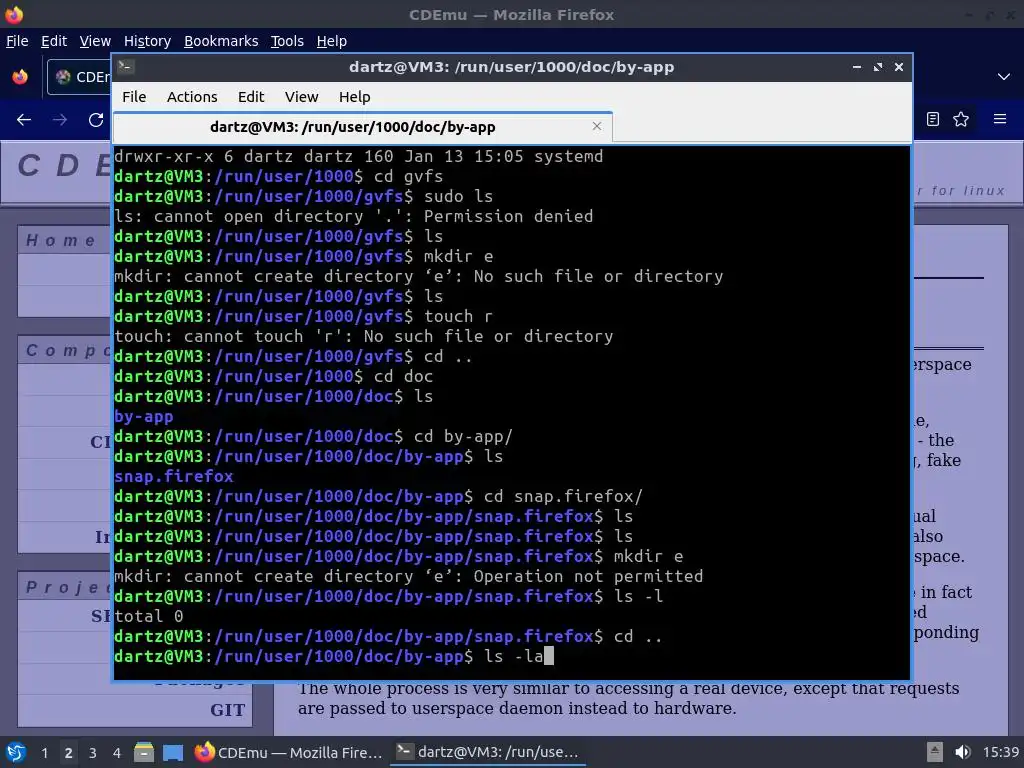Image resolution: width=1024 pixels, height=768 pixels.
Task: Click show desktop icon in taskbar
Action: click(172, 752)
